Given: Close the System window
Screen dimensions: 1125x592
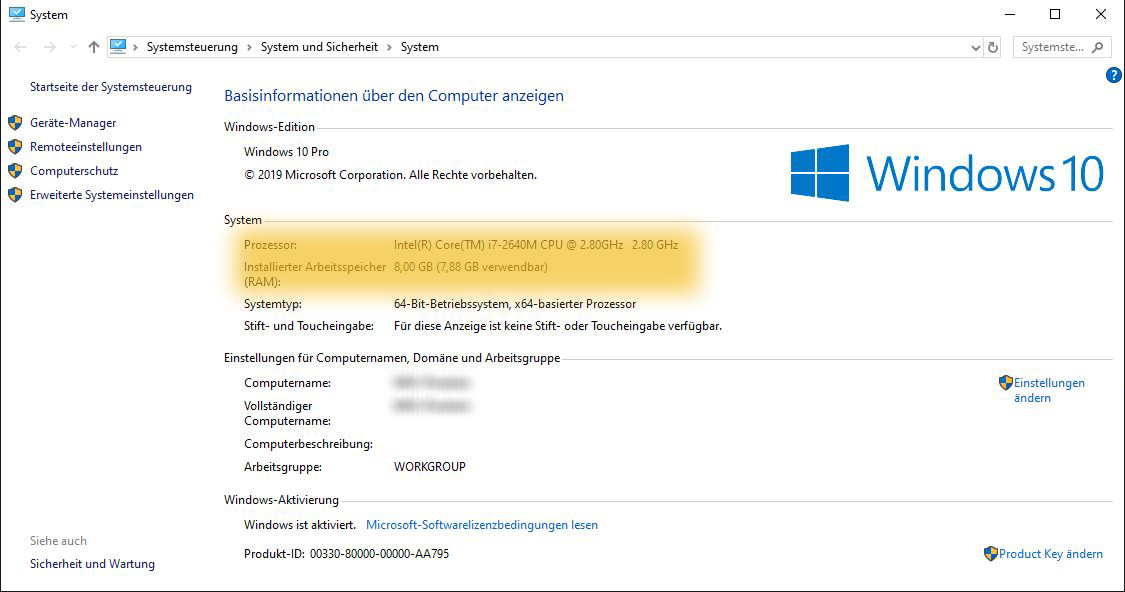Looking at the screenshot, I should pos(1101,14).
